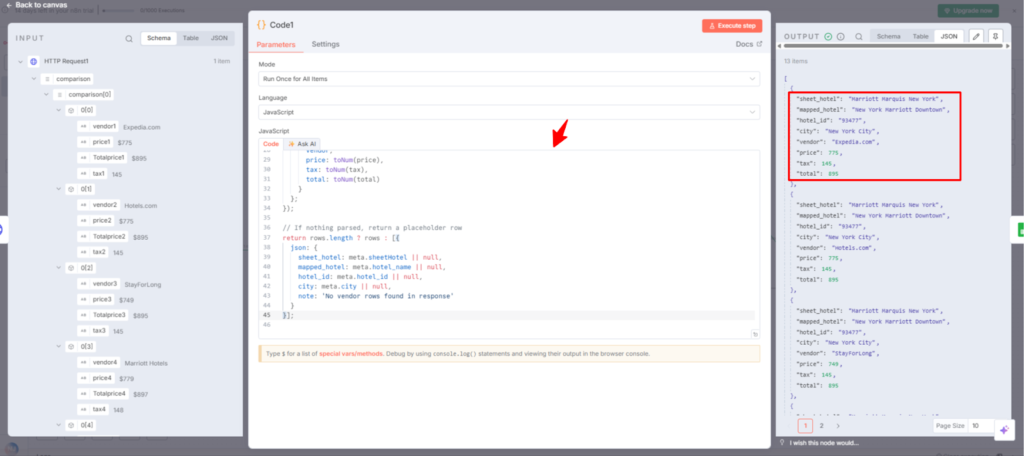1024x456 pixels.
Task: Click the 0[0] object icon
Action: point(71,110)
